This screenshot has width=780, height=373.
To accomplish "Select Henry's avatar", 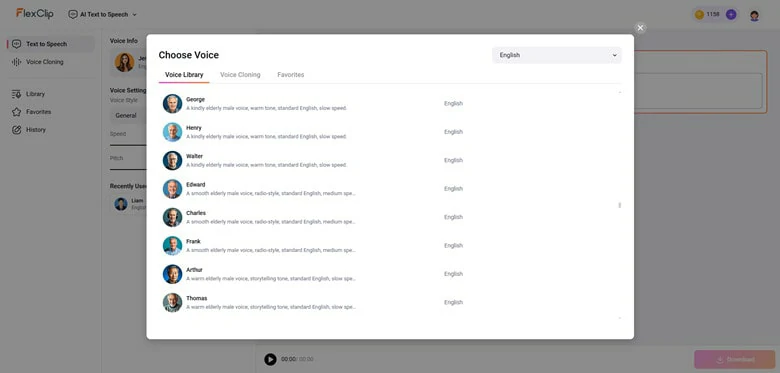I will pyautogui.click(x=173, y=132).
